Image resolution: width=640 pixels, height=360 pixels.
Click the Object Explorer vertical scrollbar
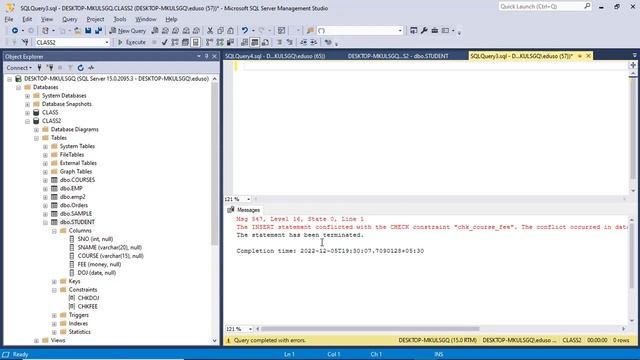(215, 163)
